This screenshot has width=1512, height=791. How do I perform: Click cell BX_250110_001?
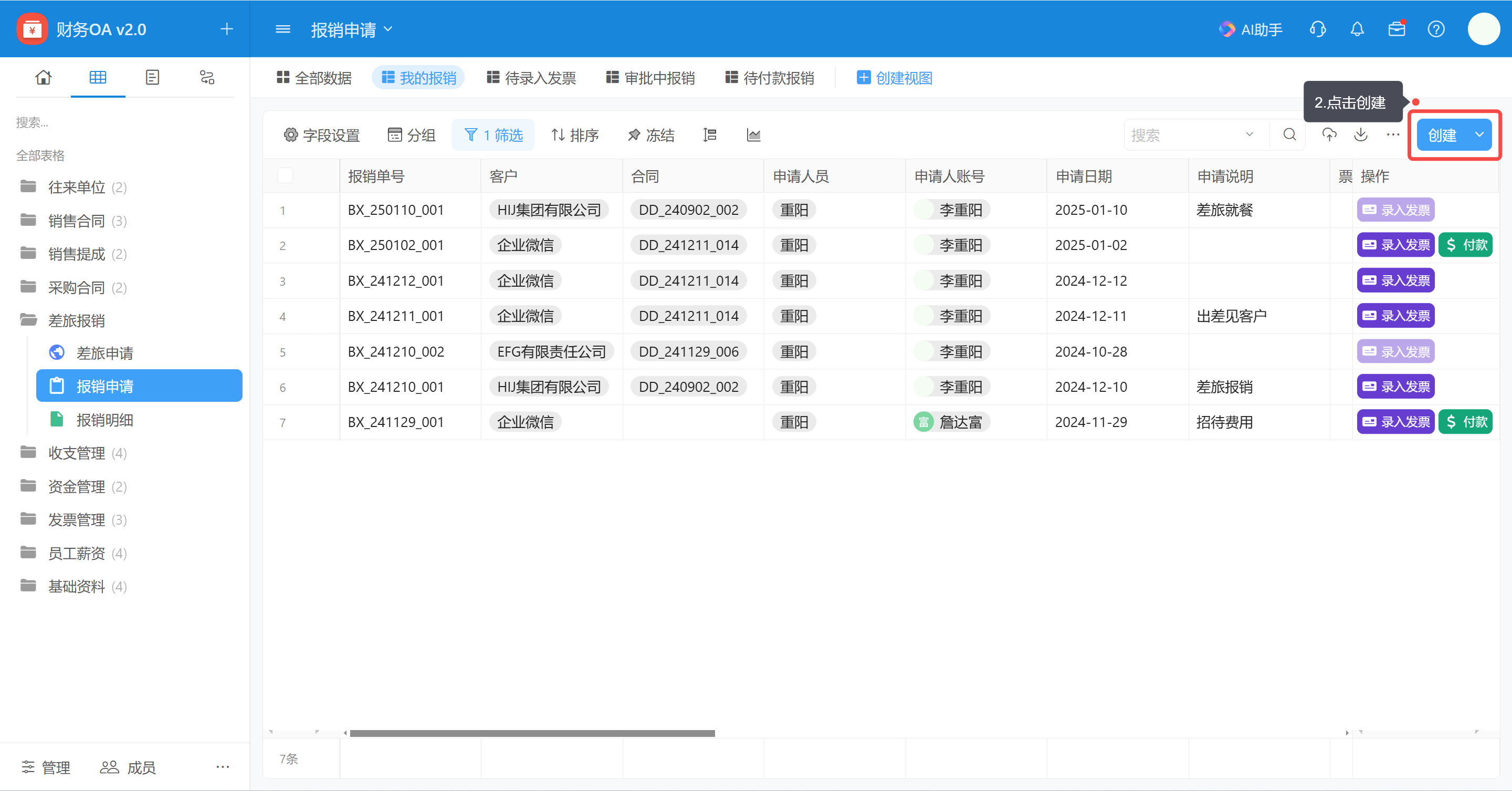point(410,210)
